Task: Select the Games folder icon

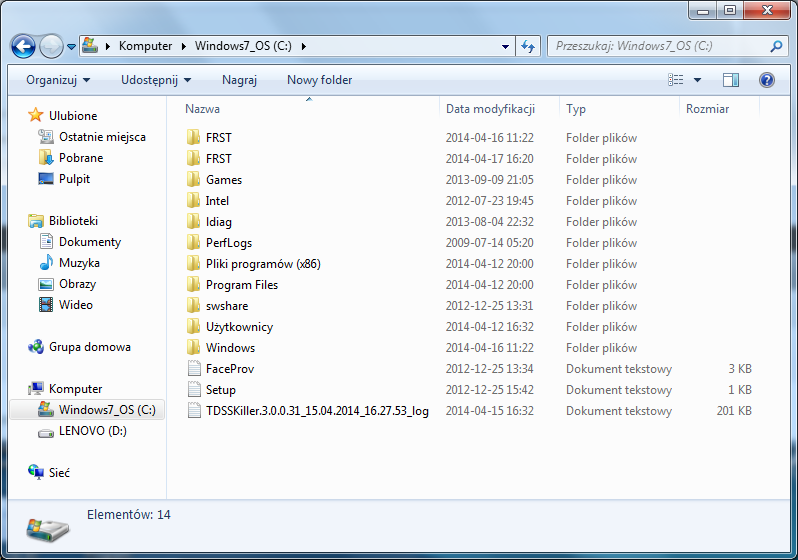Action: (x=193, y=179)
